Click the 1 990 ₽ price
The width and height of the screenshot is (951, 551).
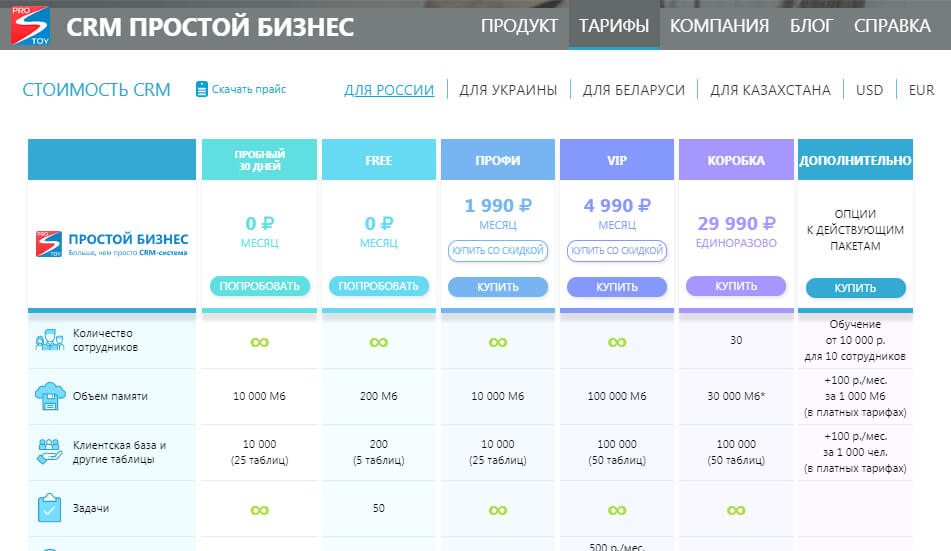498,206
